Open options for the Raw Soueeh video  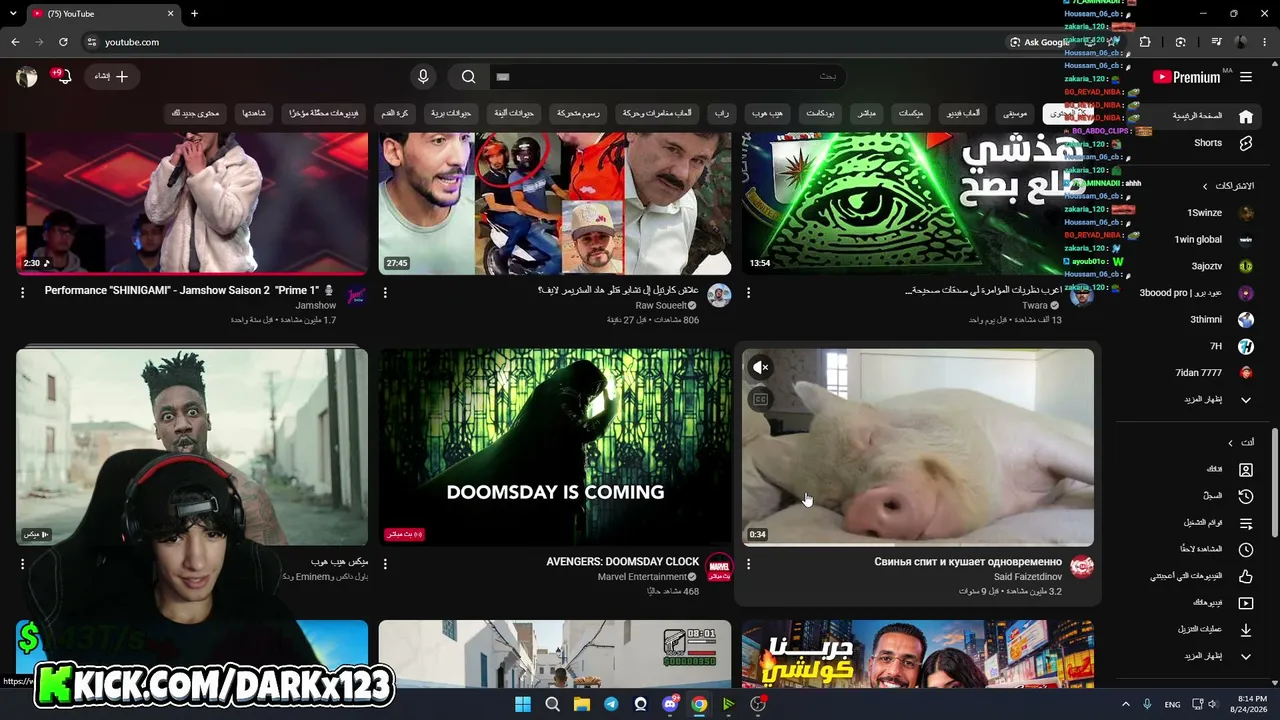(385, 293)
